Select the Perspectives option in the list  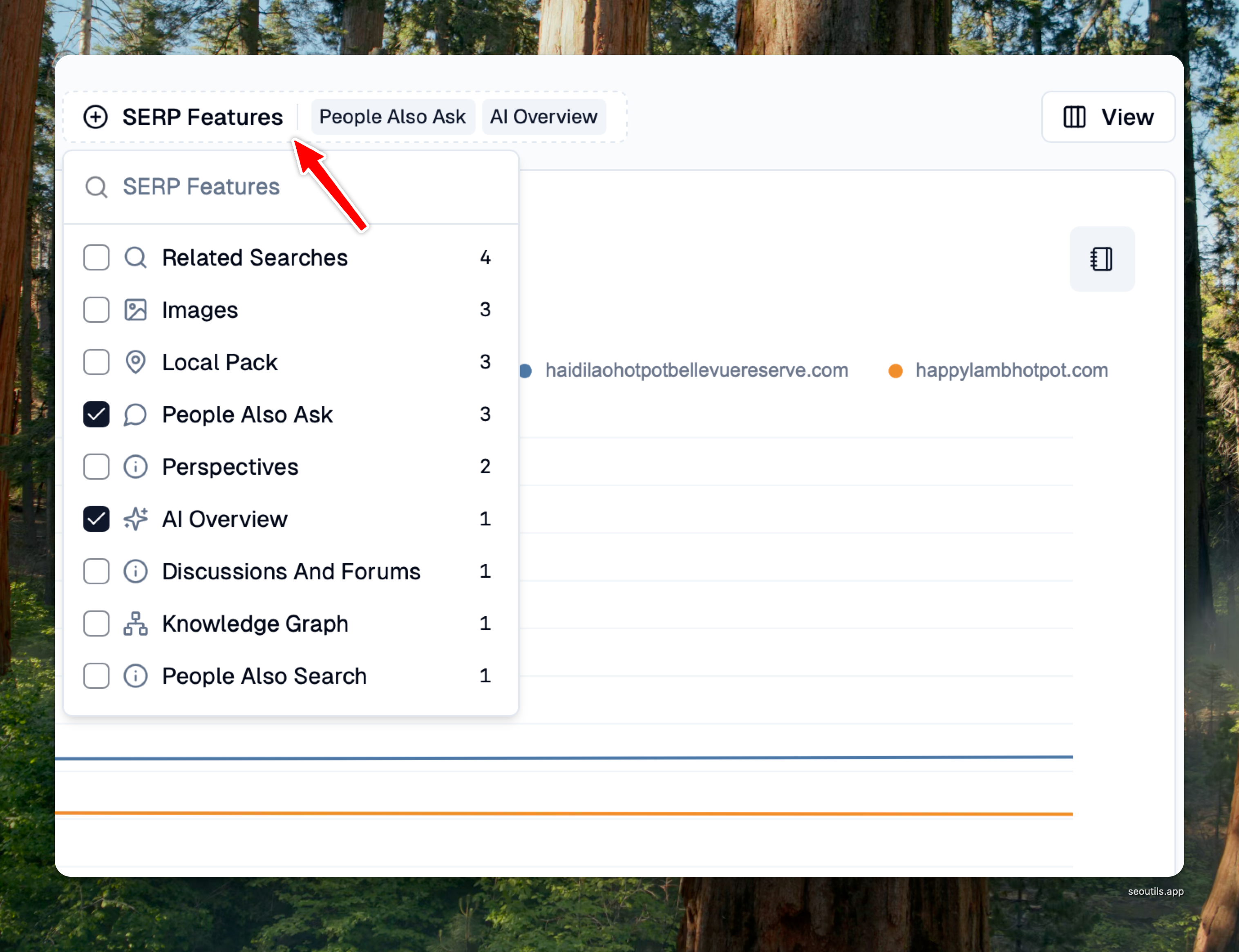pyautogui.click(x=230, y=467)
